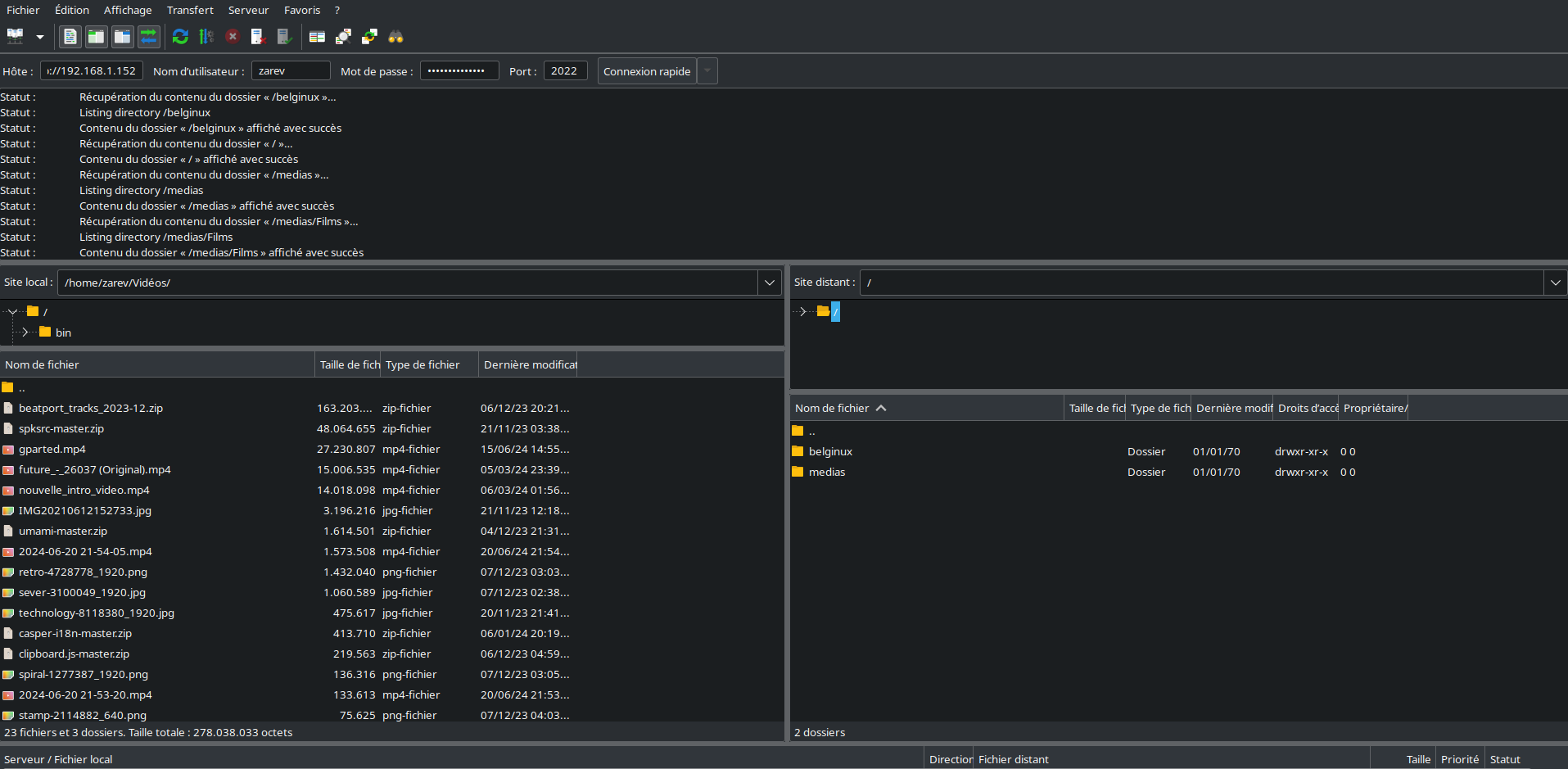Disconnect from the server using the toolbar icon

(259, 37)
